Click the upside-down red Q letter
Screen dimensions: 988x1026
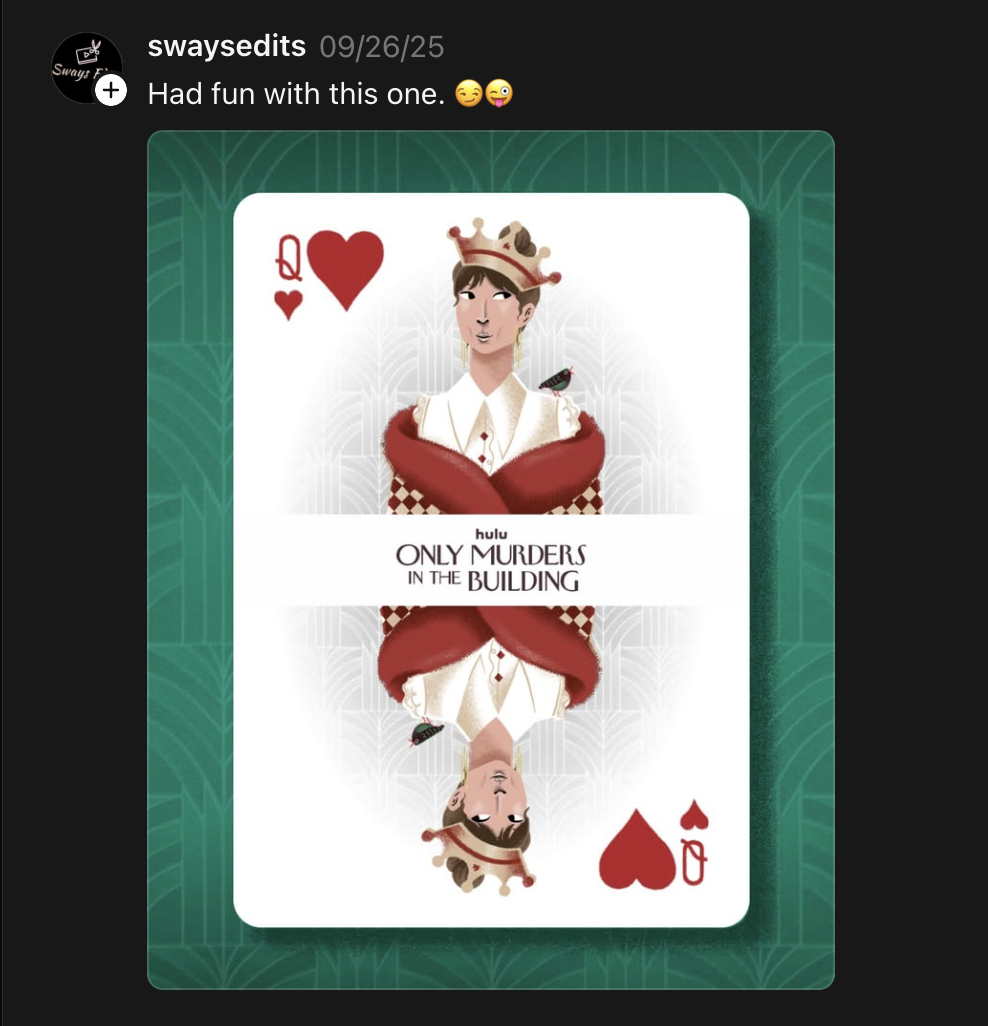[694, 862]
